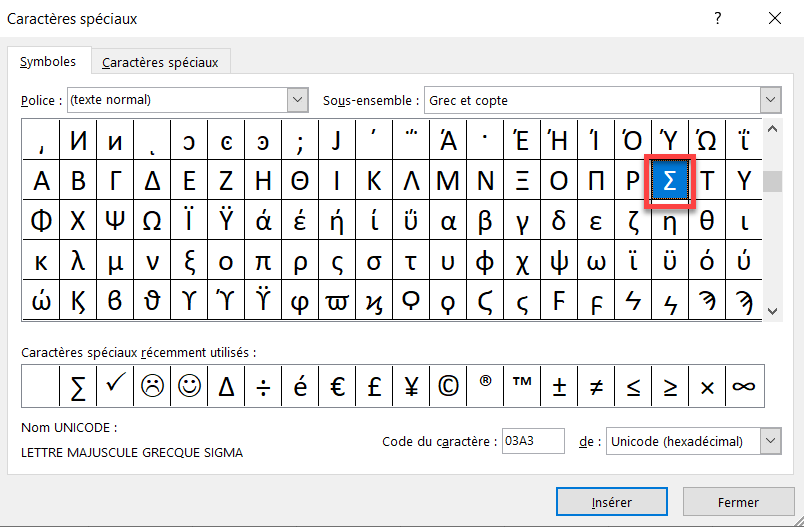Select the check mark in recent symbols
Image resolution: width=804 pixels, height=527 pixels.
point(115,386)
